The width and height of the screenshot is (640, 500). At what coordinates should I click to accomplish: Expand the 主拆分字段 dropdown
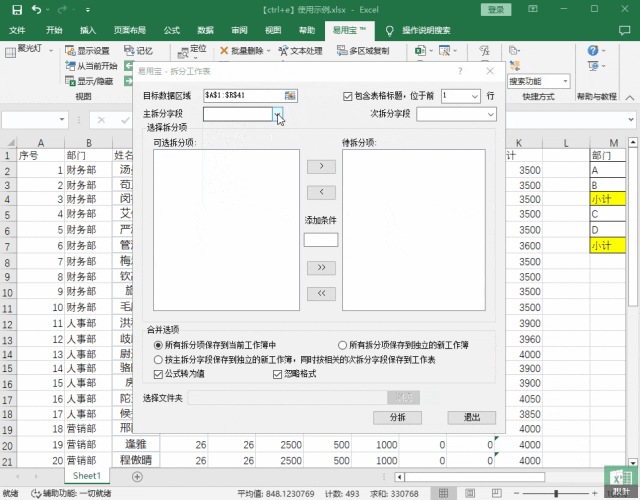pos(278,114)
